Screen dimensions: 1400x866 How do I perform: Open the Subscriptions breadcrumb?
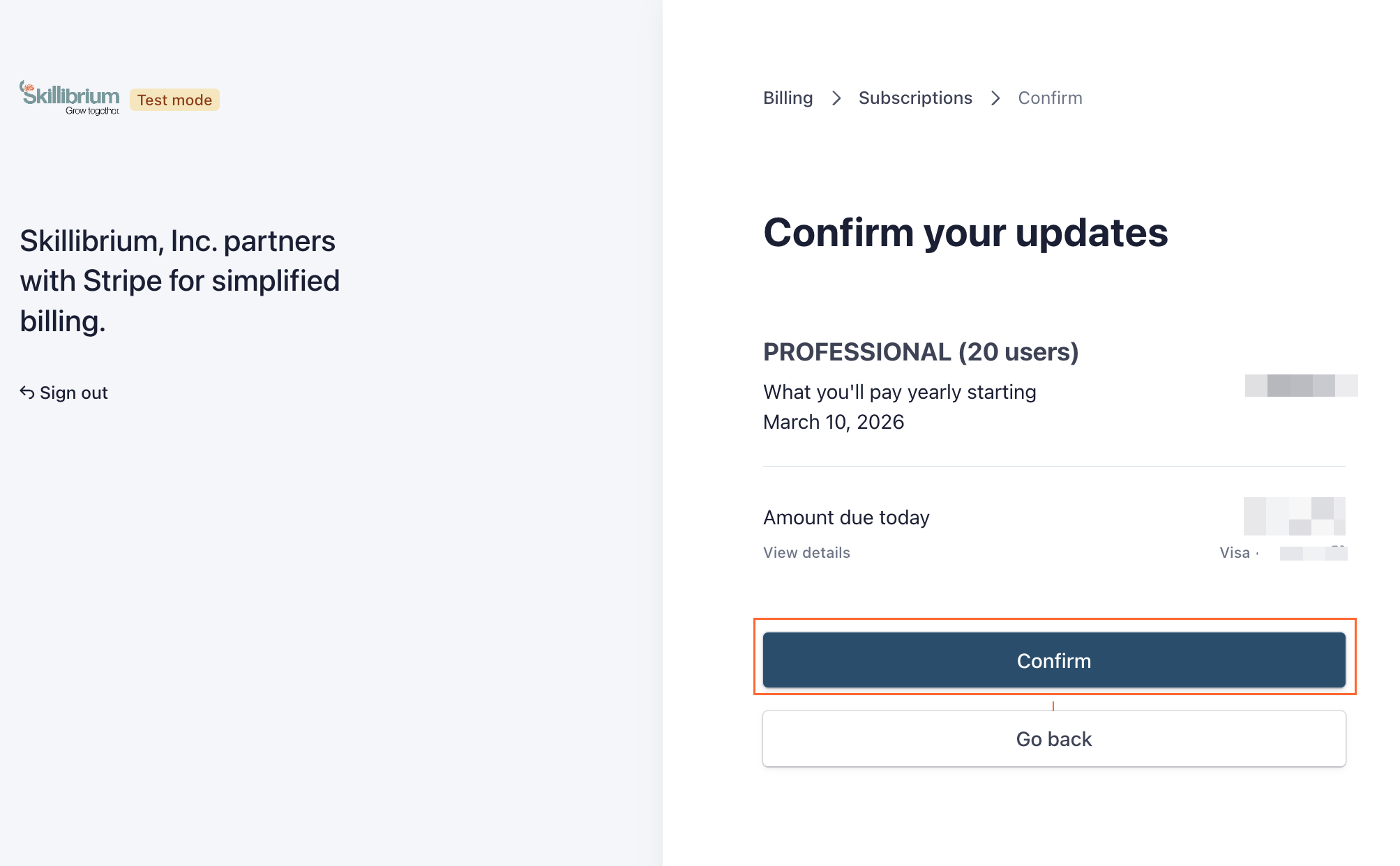pos(914,98)
